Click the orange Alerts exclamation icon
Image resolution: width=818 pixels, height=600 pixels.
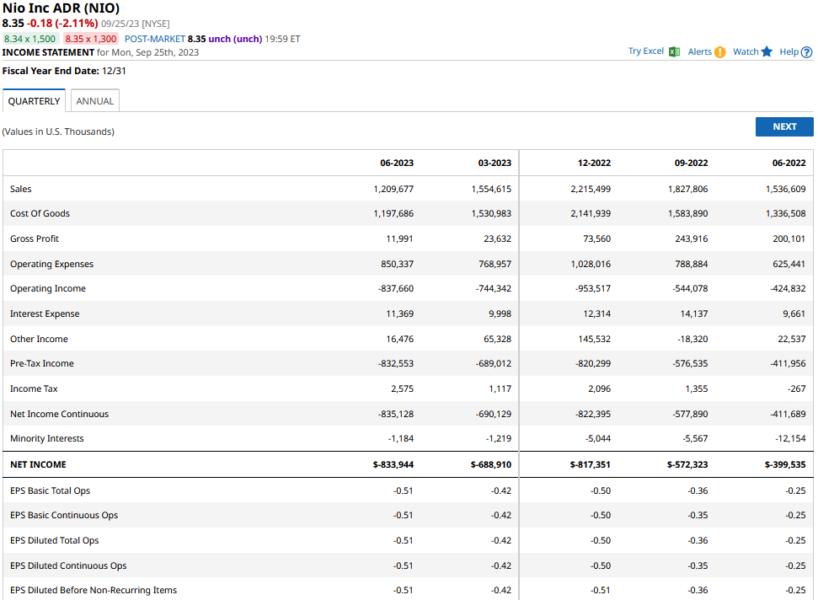tap(720, 52)
